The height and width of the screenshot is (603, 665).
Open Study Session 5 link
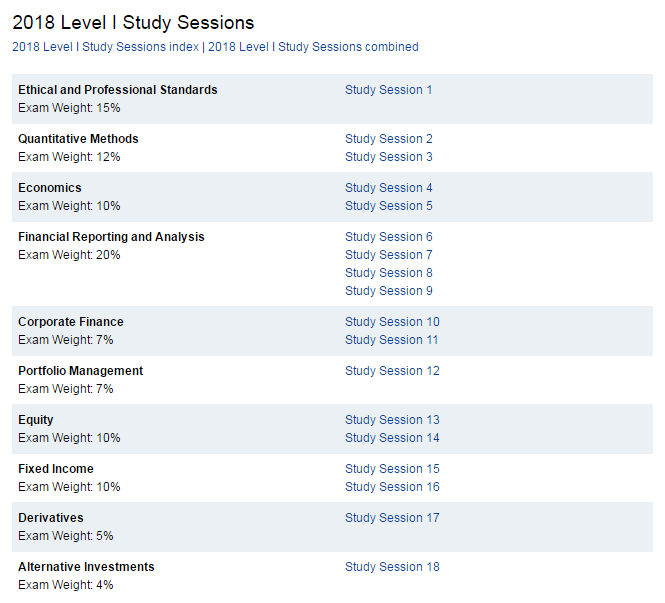pos(388,206)
